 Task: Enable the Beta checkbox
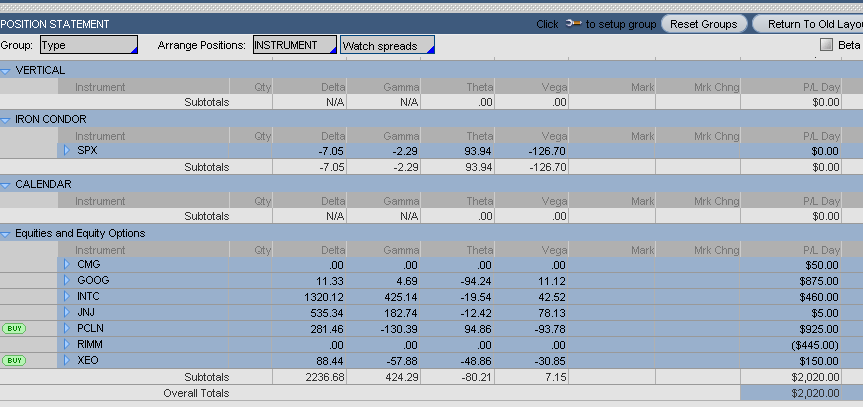pyautogui.click(x=826, y=45)
